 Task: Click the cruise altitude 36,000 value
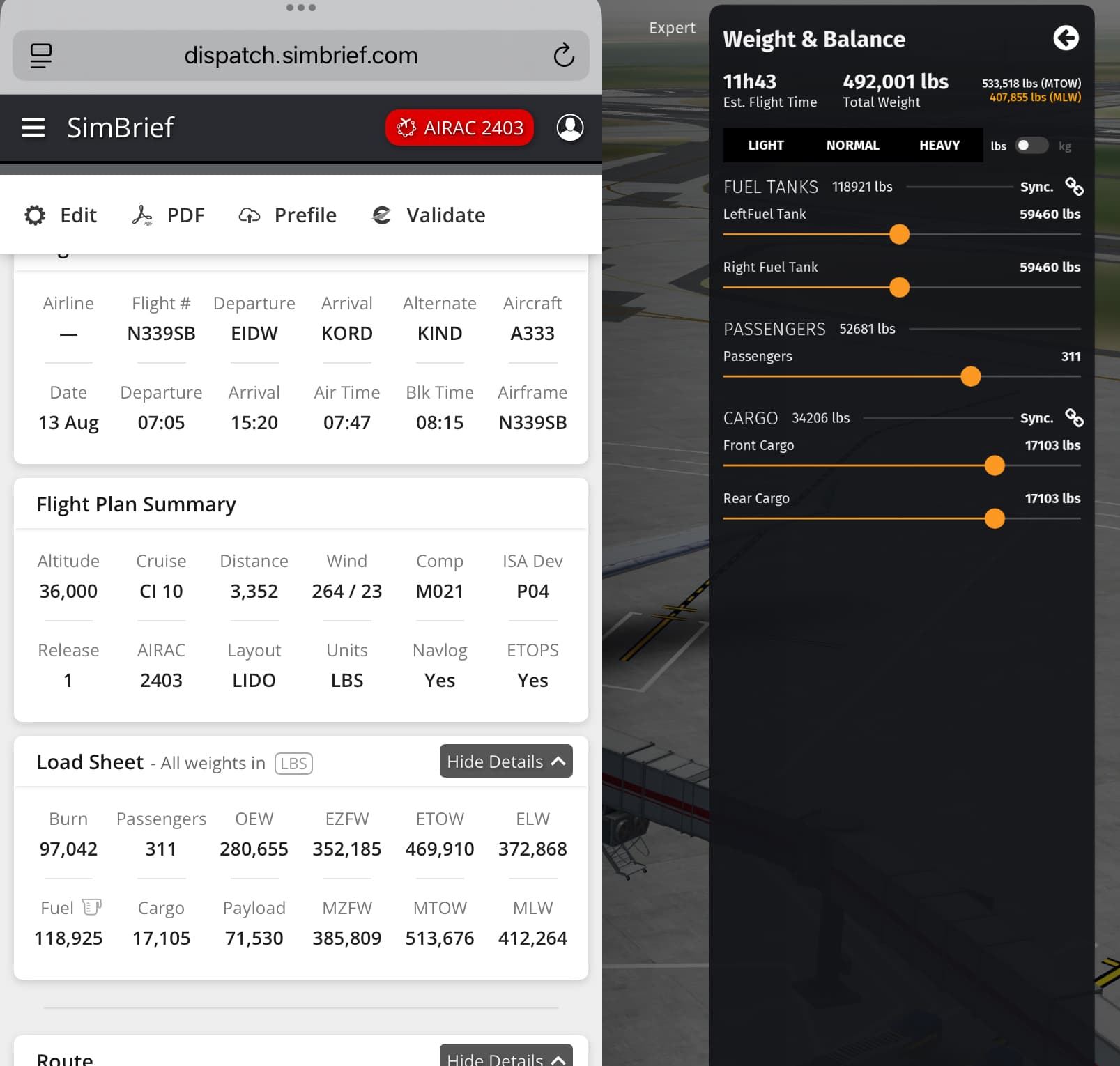68,591
